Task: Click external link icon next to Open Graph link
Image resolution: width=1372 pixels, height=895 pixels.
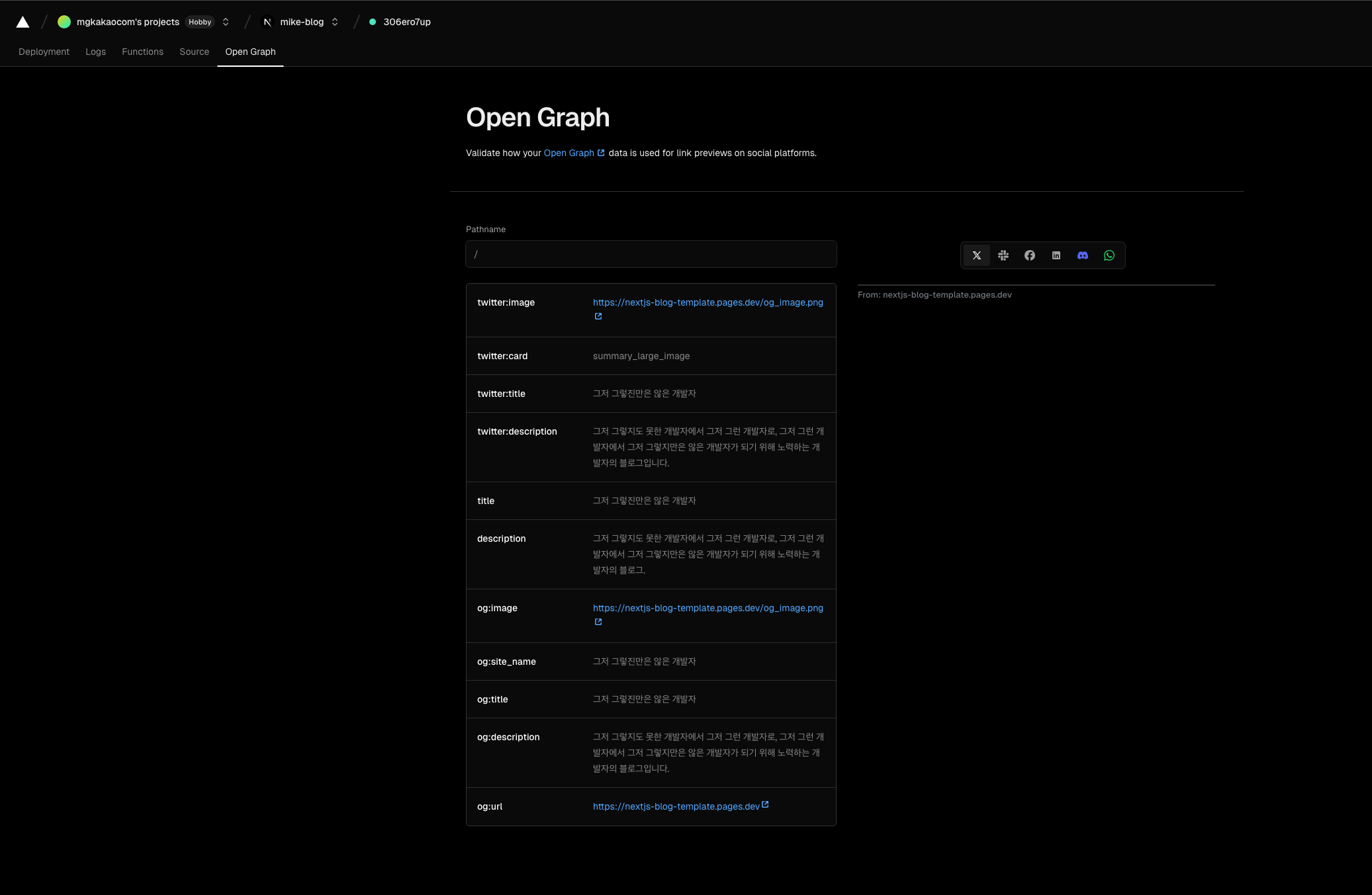Action: tap(601, 153)
